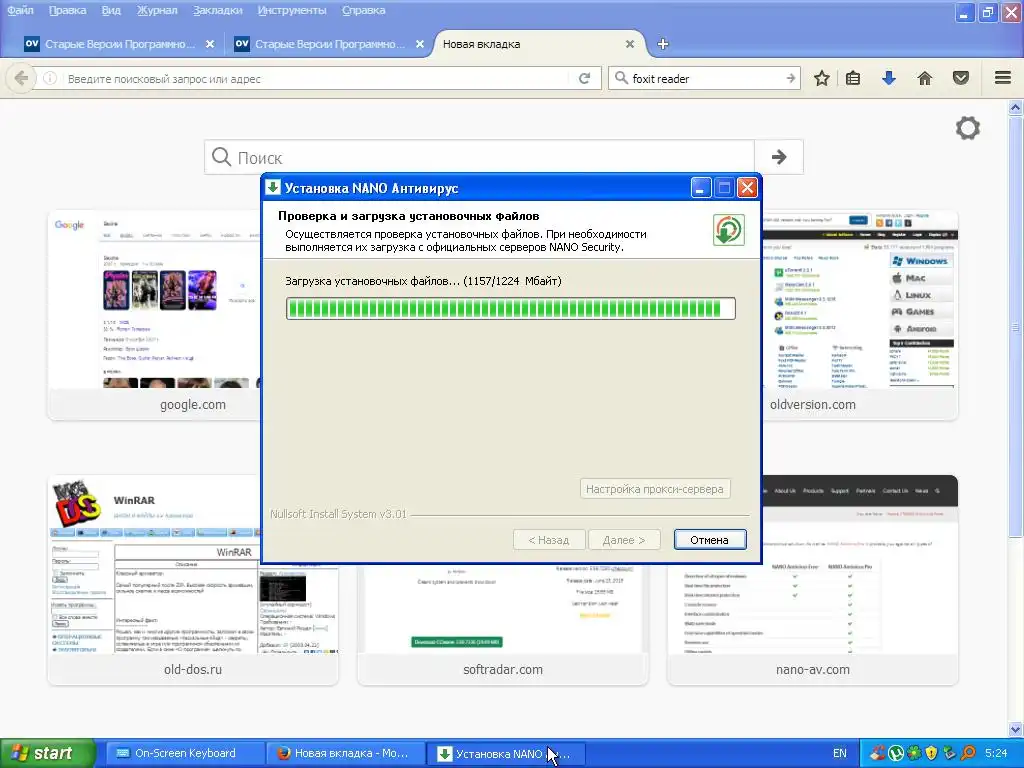
Task: Switch to Новая вкладка Mozilla taskbar item
Action: pyautogui.click(x=345, y=753)
